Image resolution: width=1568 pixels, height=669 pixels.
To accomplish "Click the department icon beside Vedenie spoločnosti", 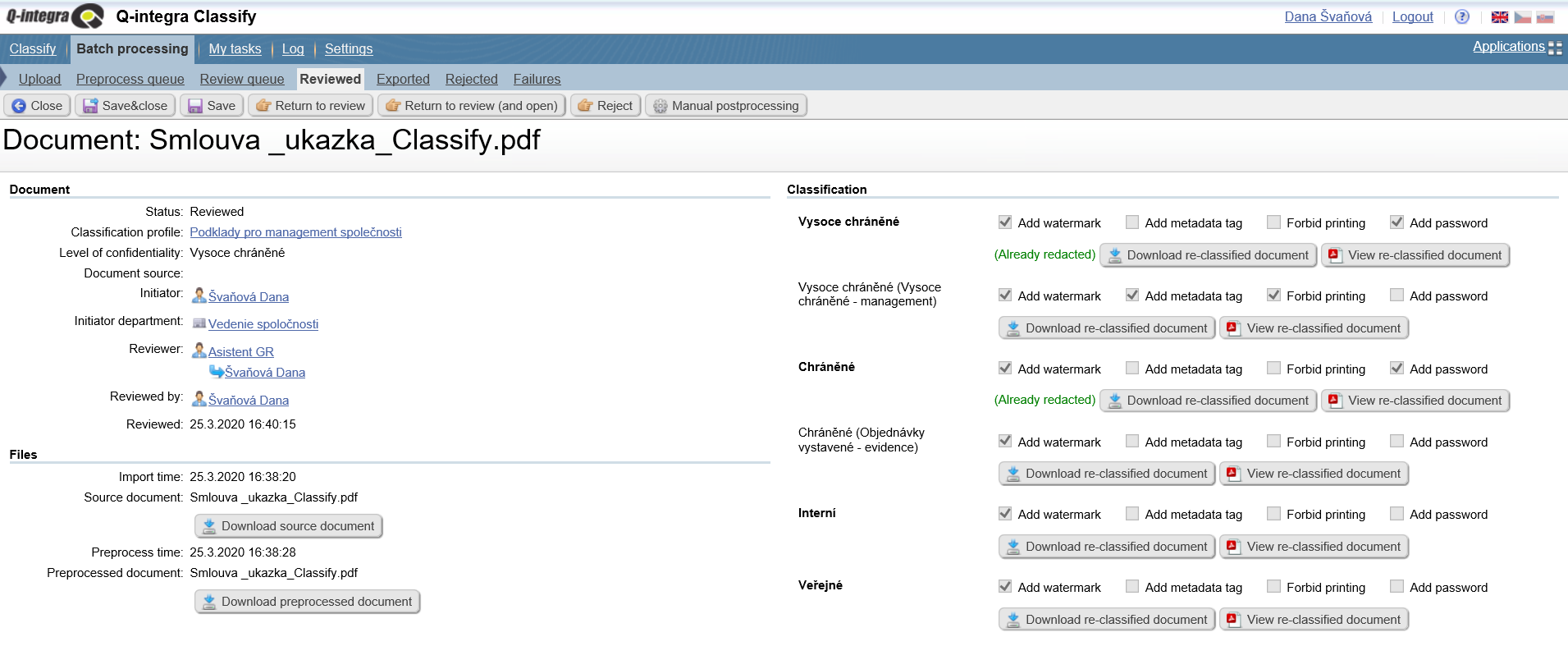I will 199,323.
